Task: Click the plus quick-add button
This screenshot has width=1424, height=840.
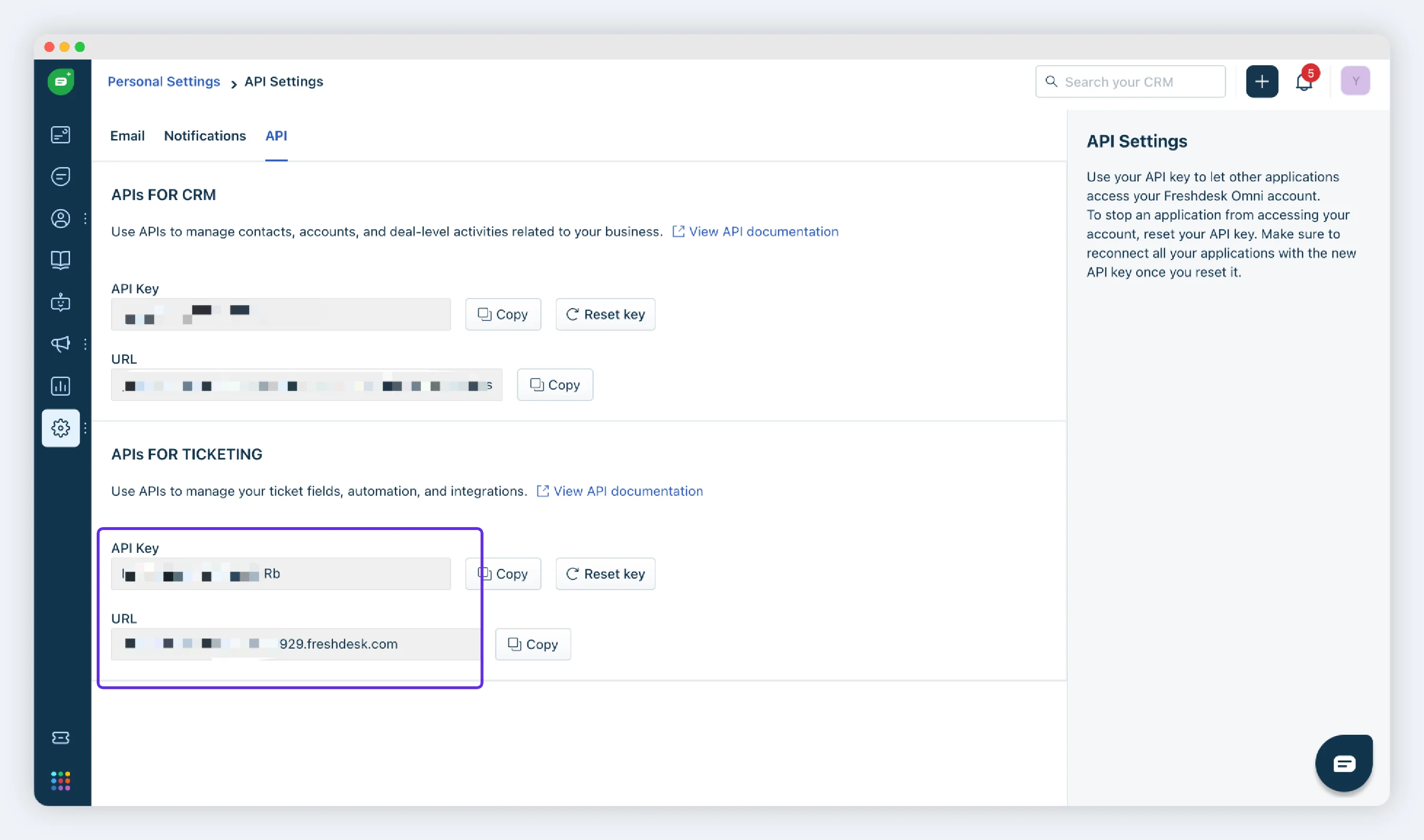Action: tap(1262, 81)
